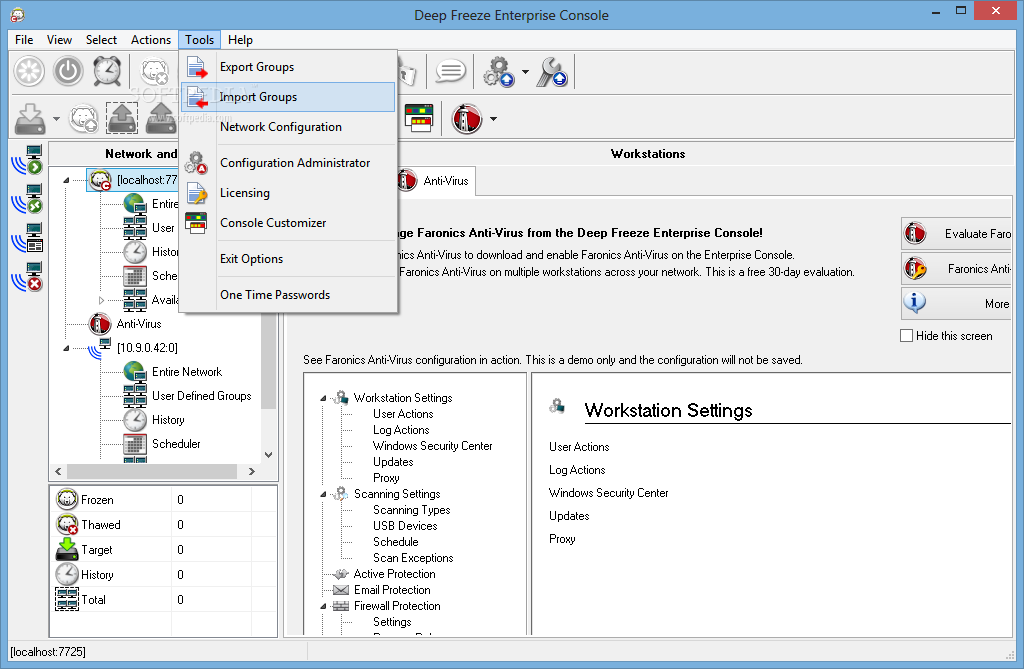Open the File menu
Screen dimensions: 1024x669
pyautogui.click(x=24, y=40)
